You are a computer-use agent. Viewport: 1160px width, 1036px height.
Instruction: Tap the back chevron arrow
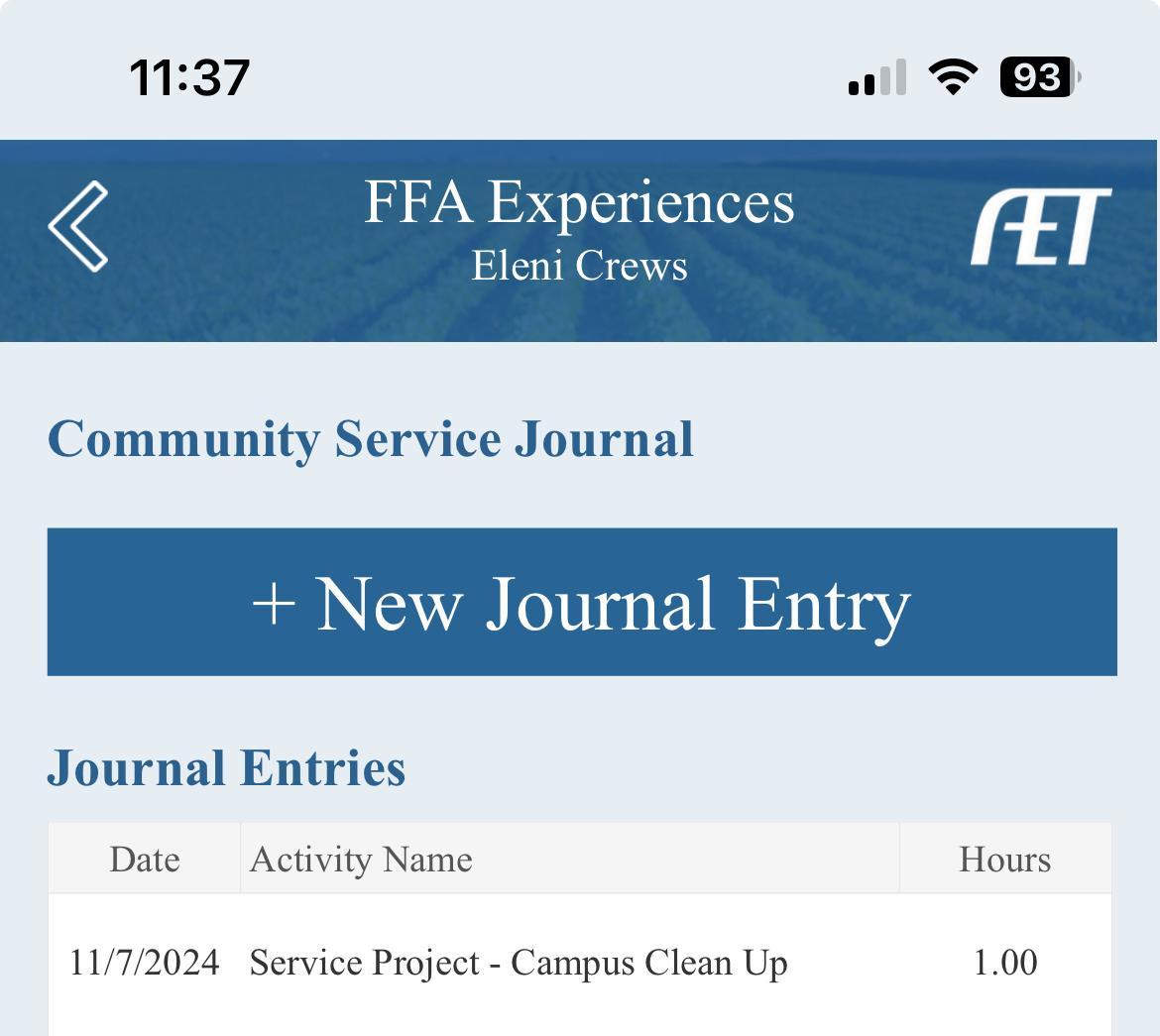(78, 226)
